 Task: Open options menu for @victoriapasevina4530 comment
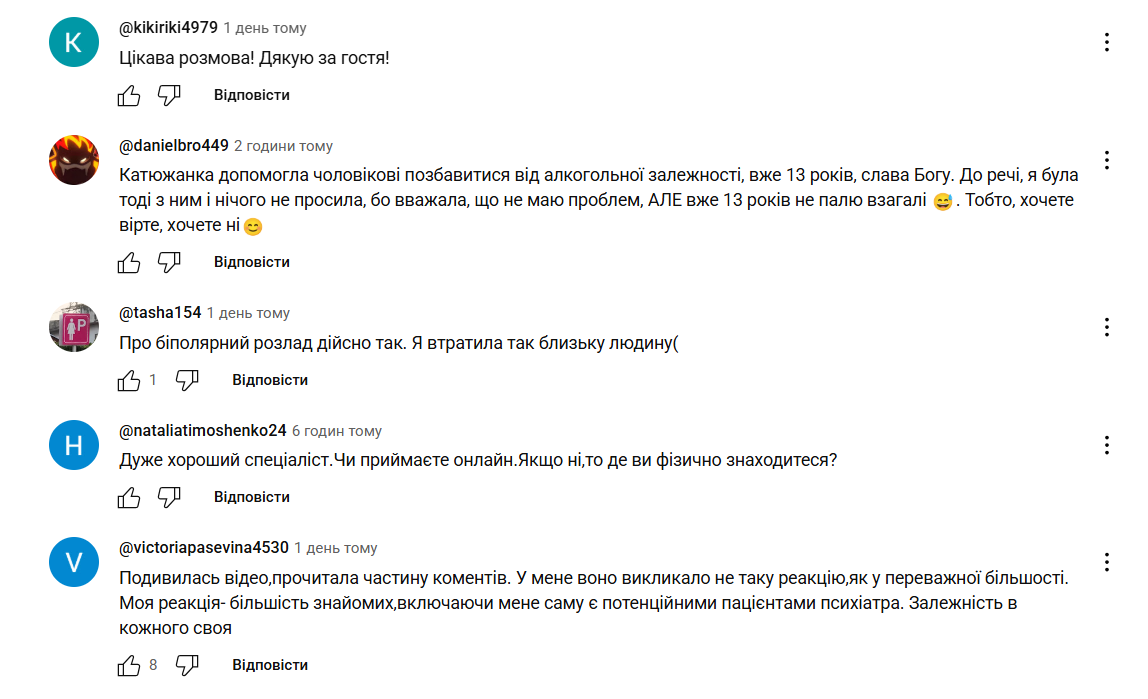click(x=1107, y=562)
